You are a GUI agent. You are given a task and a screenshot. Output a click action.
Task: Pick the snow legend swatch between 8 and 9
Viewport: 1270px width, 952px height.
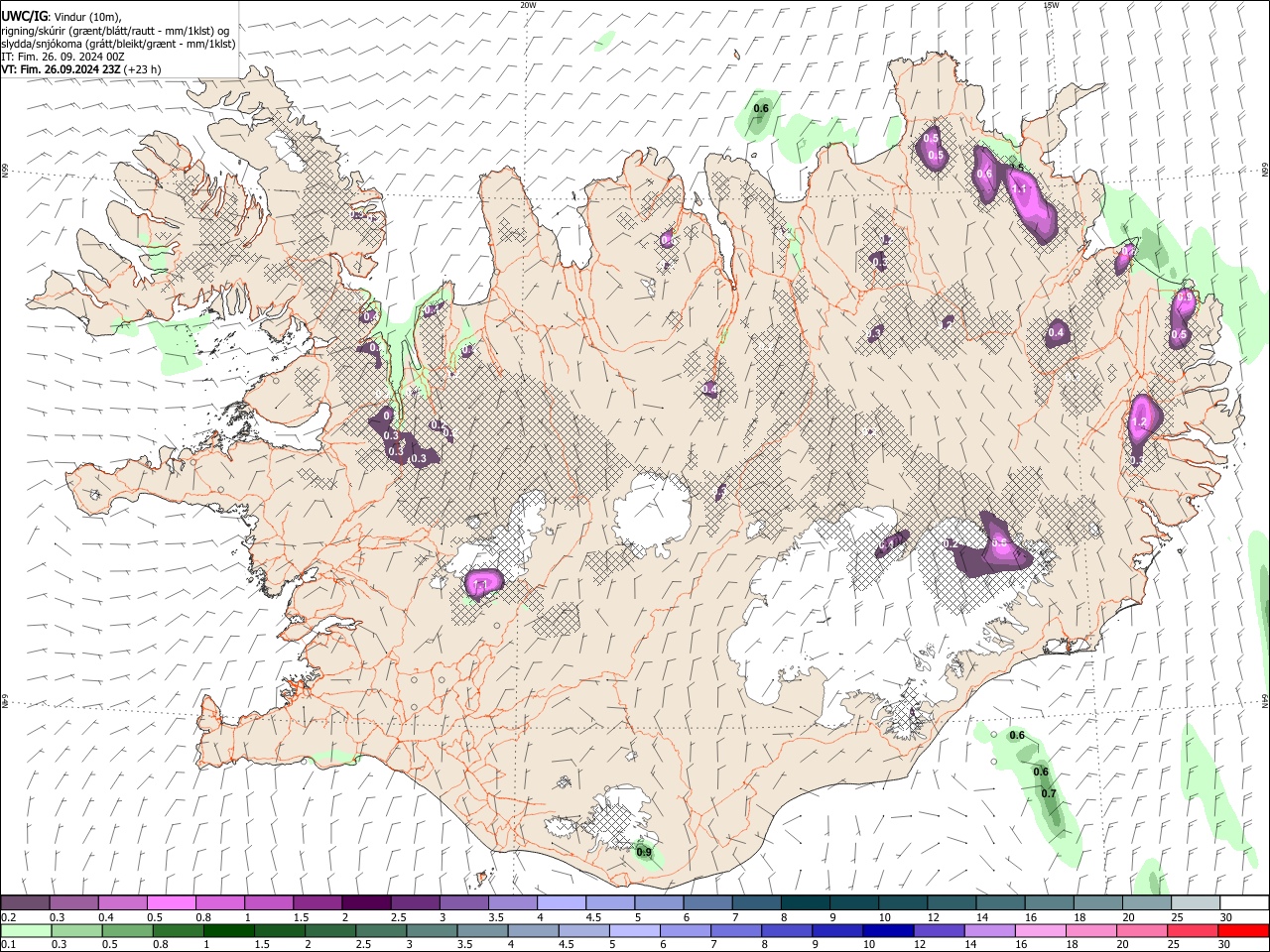point(805,902)
